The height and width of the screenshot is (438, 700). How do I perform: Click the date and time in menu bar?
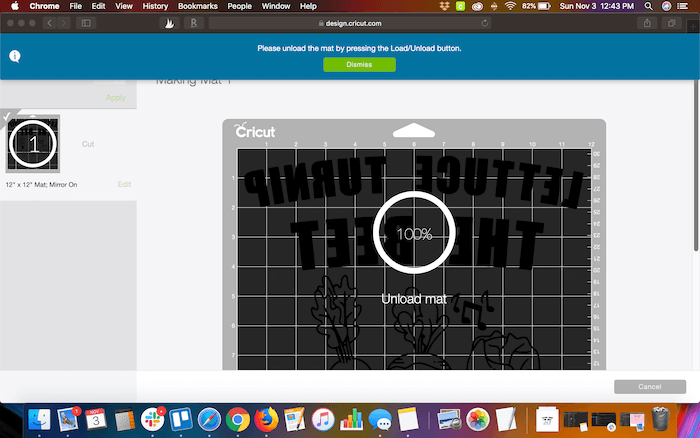click(596, 6)
